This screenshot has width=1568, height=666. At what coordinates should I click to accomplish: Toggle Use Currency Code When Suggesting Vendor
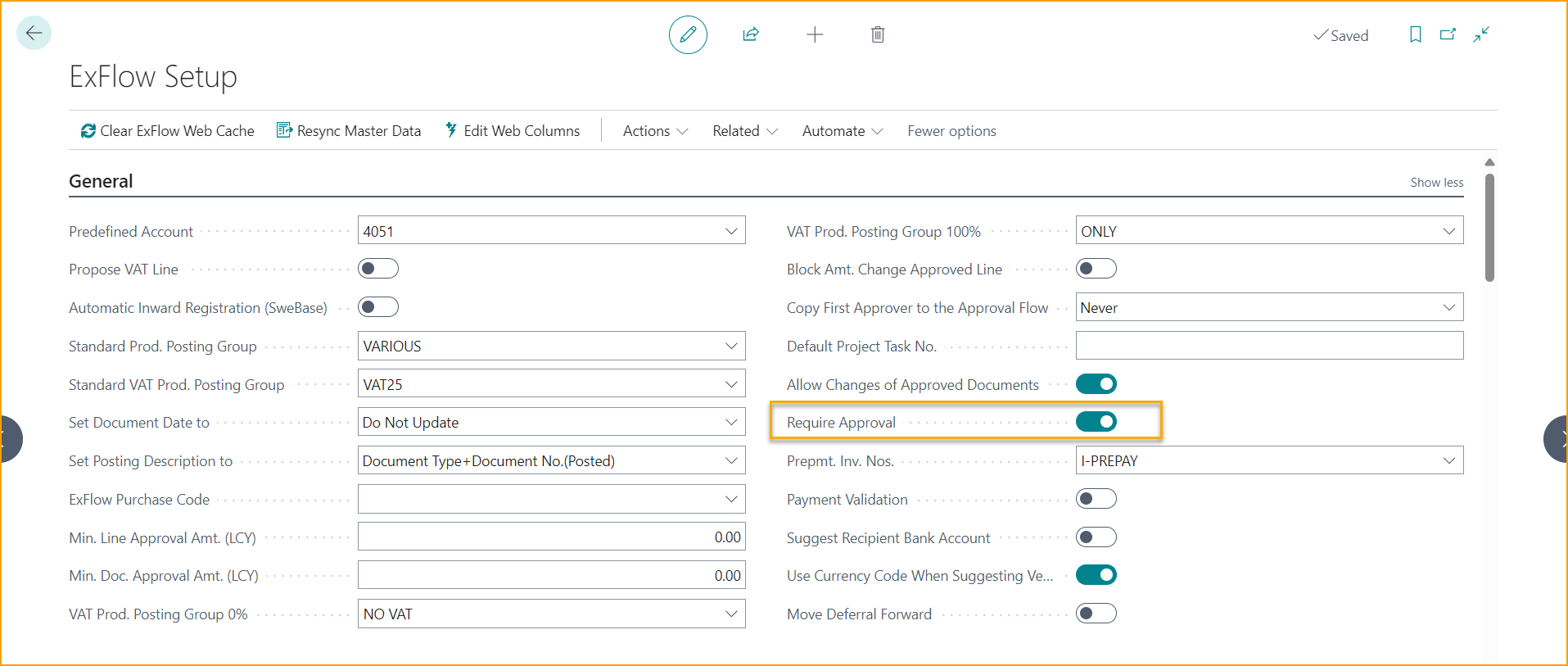(x=1096, y=575)
